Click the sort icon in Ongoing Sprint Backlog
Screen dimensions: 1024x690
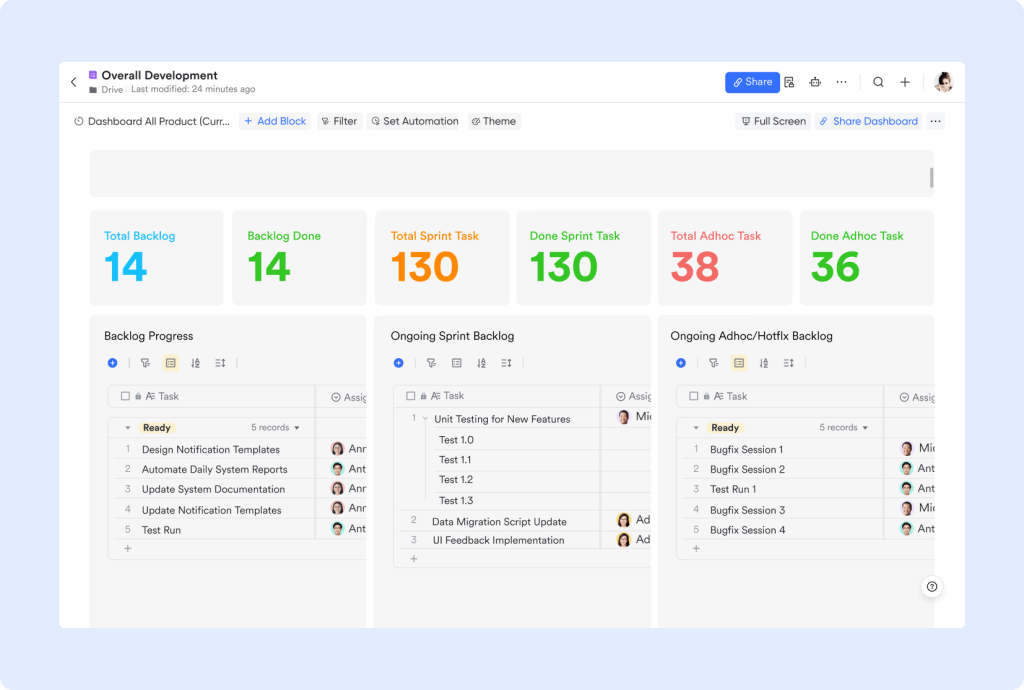(481, 363)
